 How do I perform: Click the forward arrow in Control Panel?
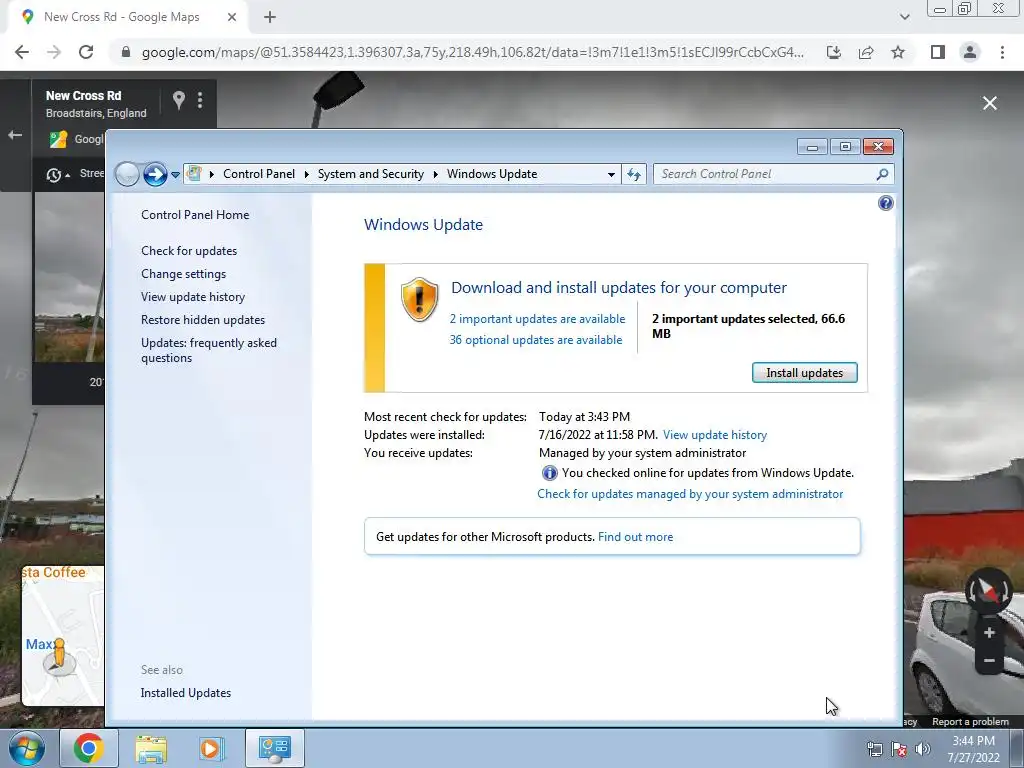pyautogui.click(x=155, y=174)
